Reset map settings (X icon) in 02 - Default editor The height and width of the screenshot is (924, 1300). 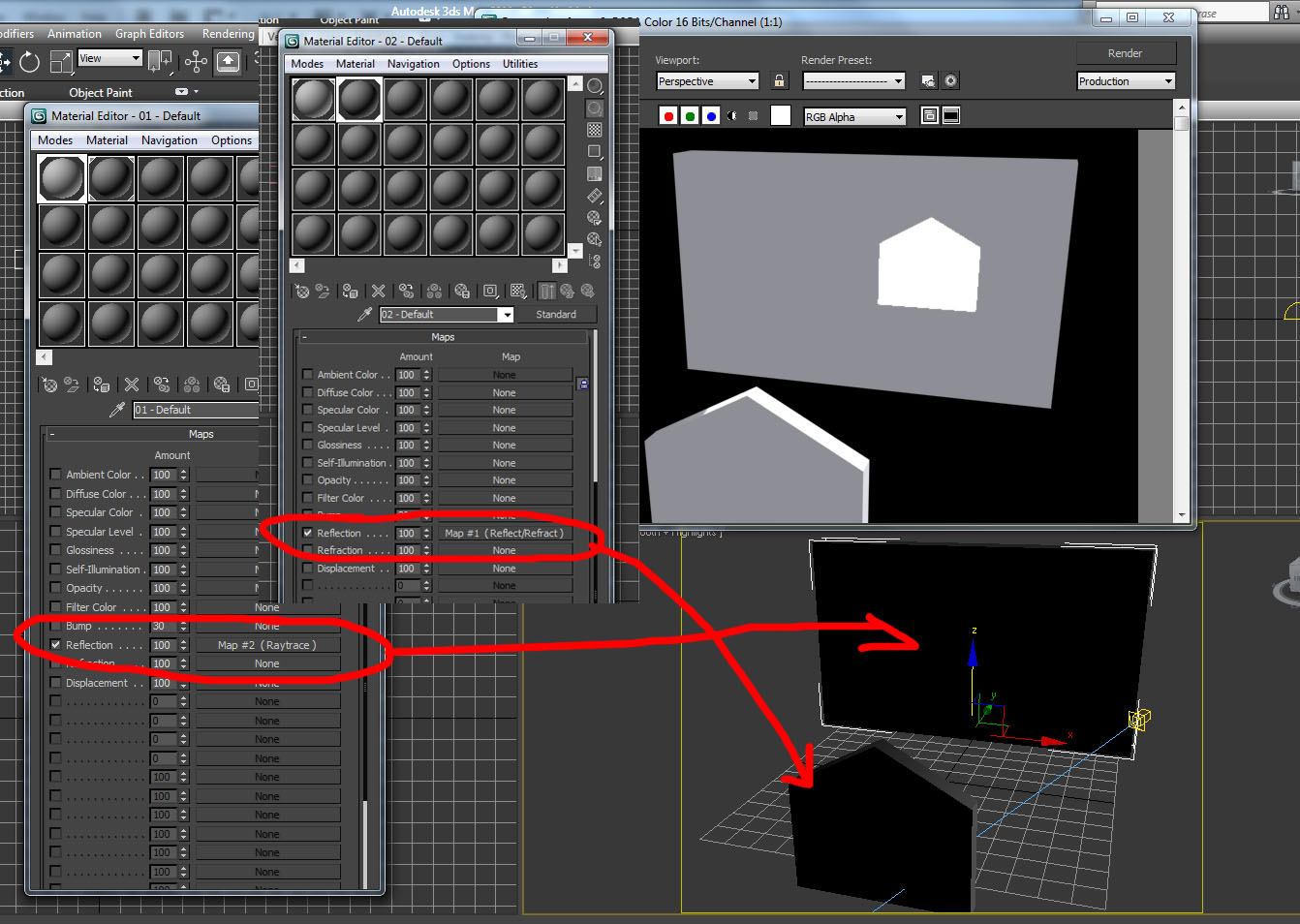tap(378, 291)
